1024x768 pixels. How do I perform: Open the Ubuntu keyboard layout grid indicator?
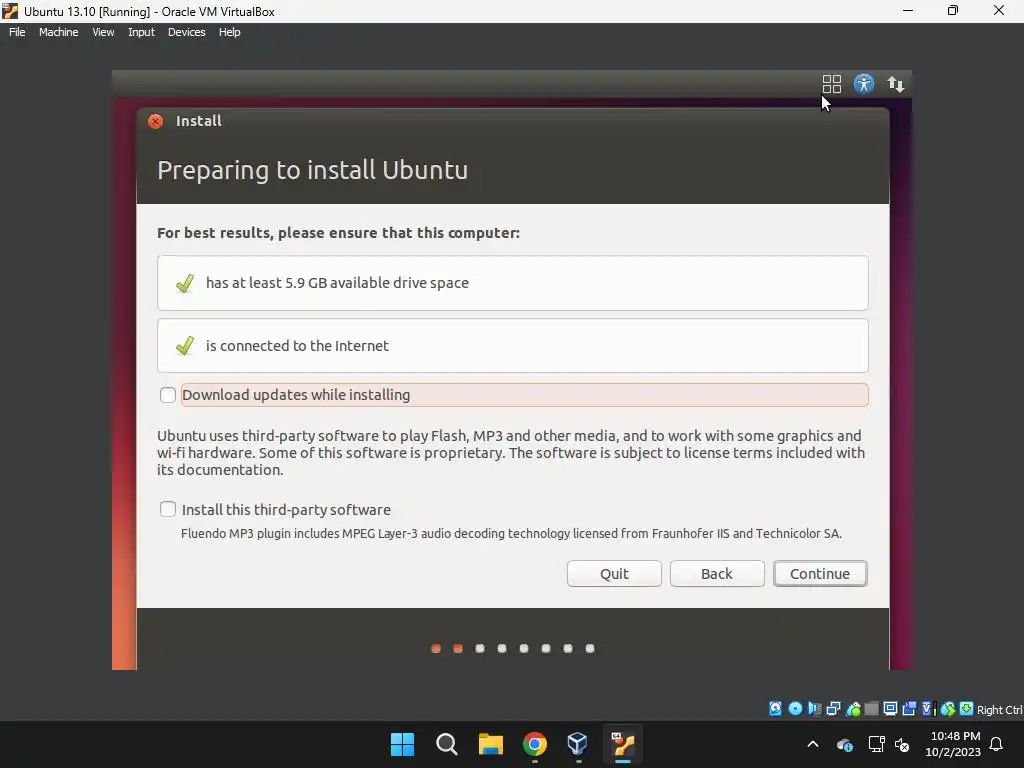coord(831,84)
